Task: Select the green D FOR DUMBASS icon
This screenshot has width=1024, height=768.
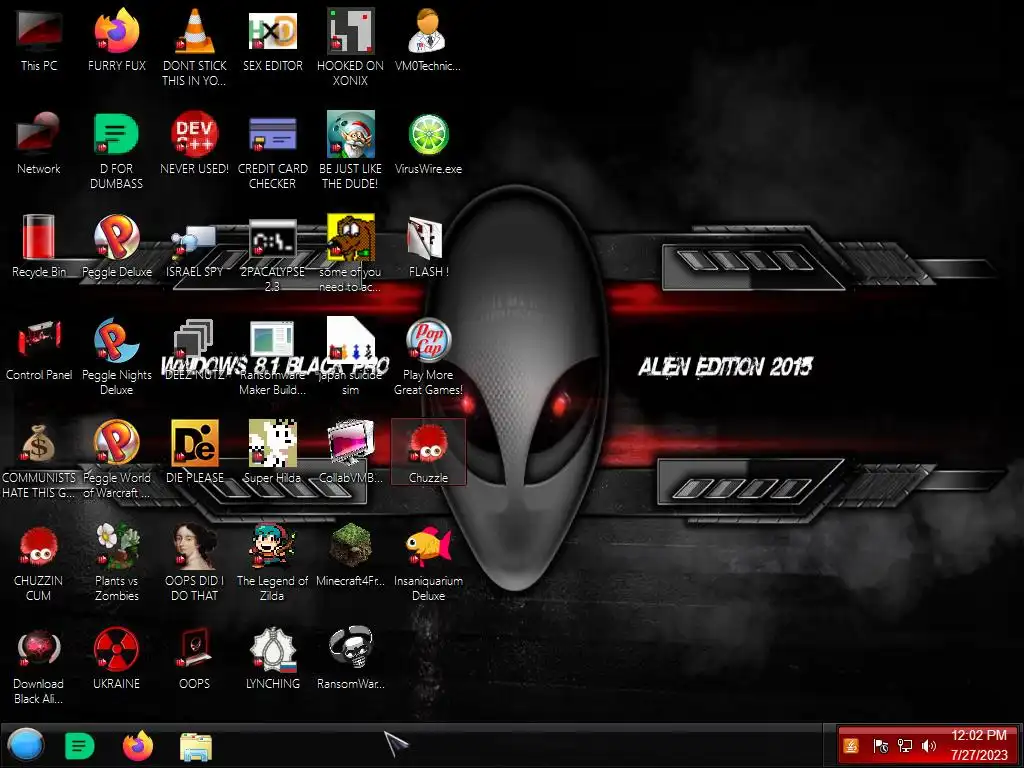Action: [x=116, y=150]
